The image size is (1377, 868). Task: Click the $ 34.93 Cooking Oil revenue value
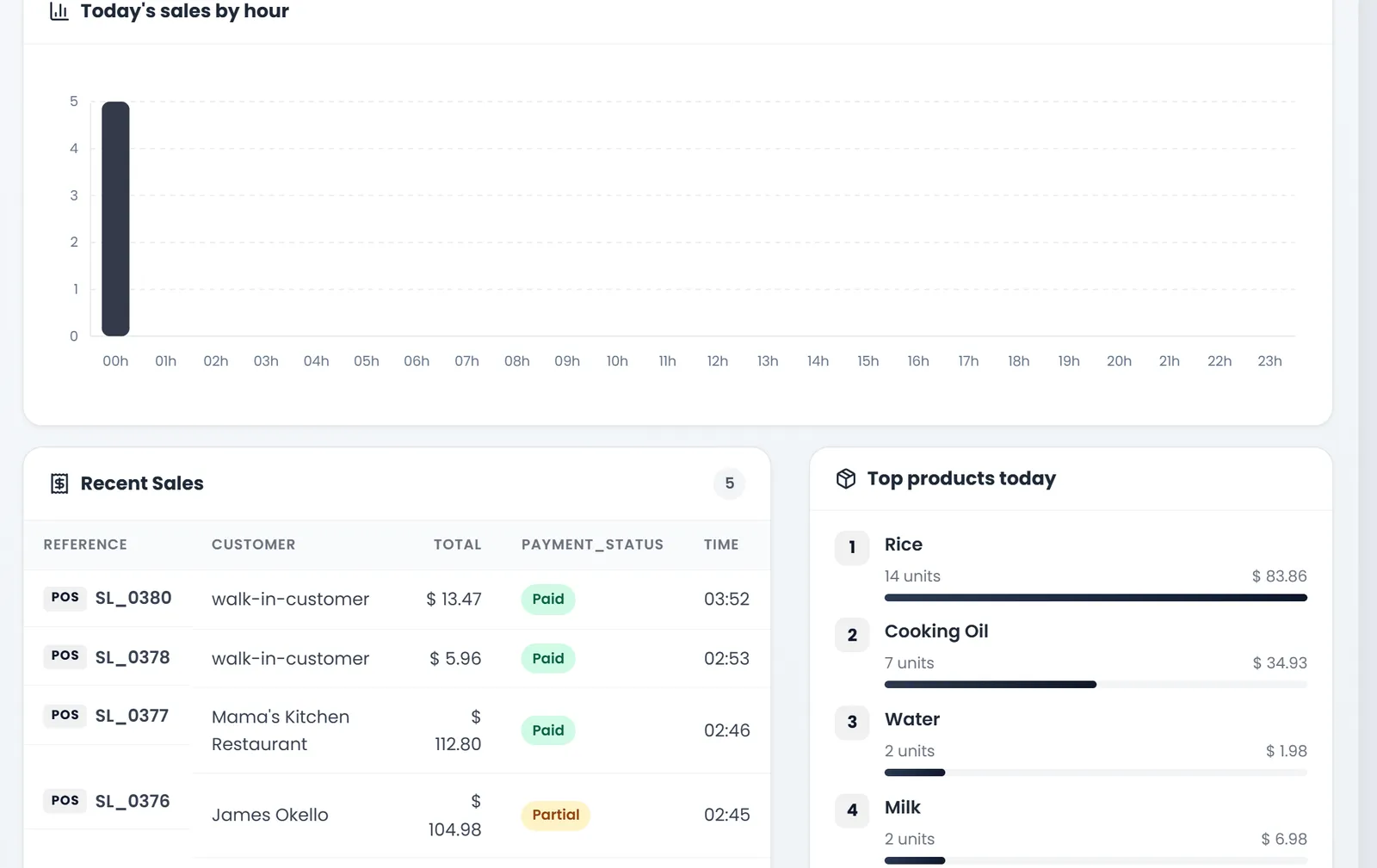tap(1280, 663)
